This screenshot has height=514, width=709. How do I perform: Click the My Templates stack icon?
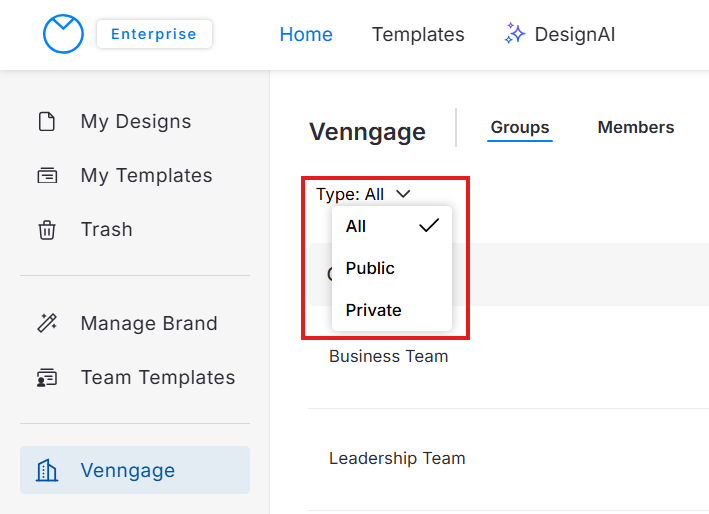click(47, 176)
